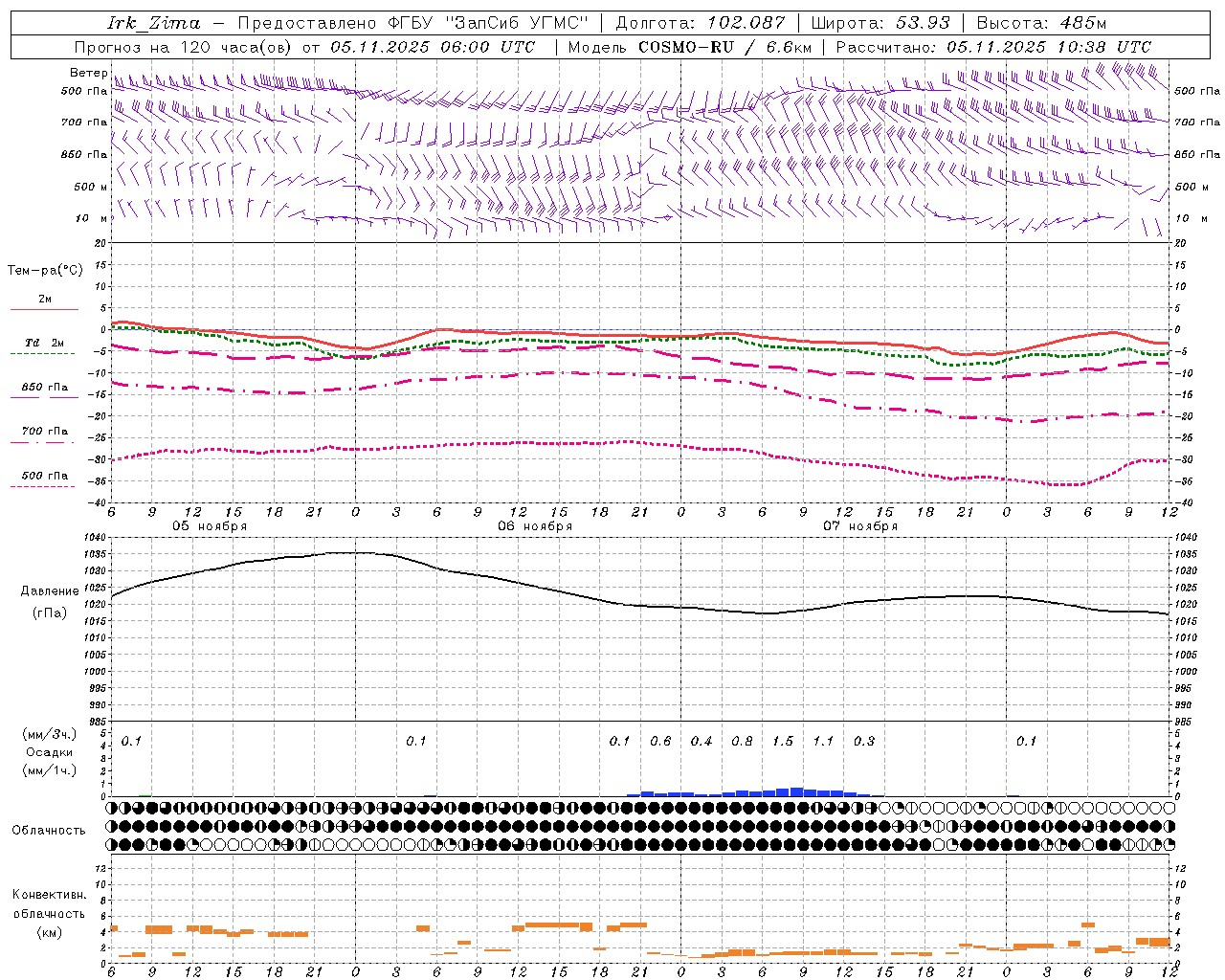Viewport: 1225px width, 980px height.
Task: Click the text ФГБУ "ЗапСиб УГМС"
Action: pyautogui.click(x=488, y=23)
